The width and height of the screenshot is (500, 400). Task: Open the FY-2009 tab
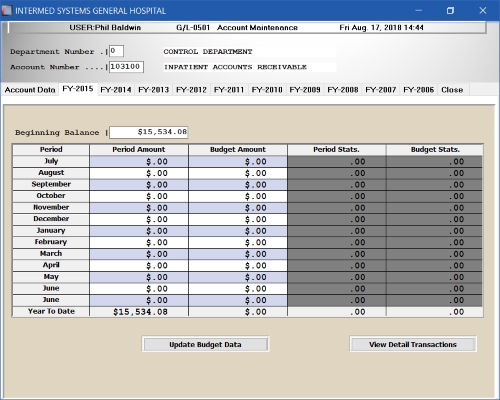305,90
